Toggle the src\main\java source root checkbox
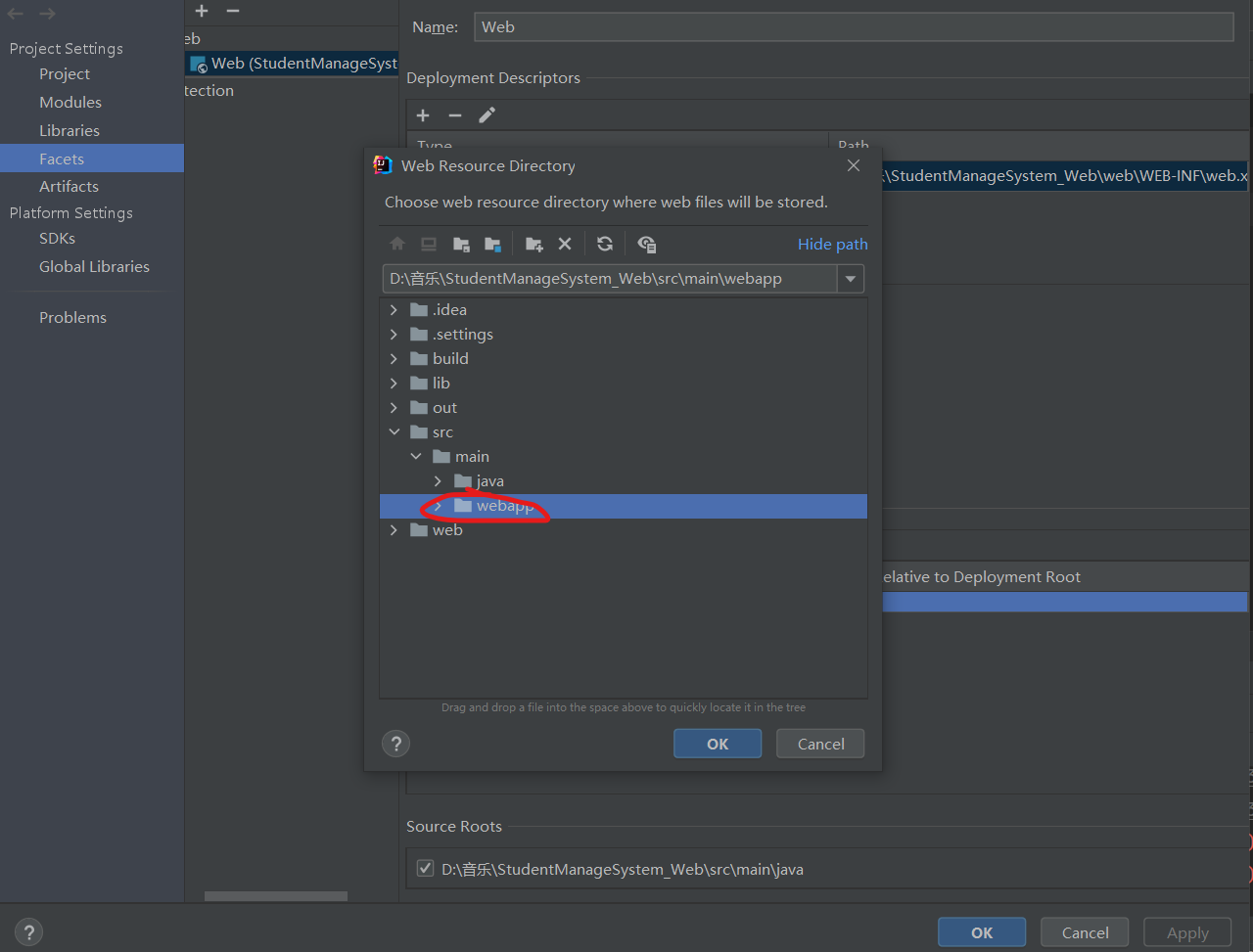This screenshot has width=1253, height=952. tap(425, 868)
